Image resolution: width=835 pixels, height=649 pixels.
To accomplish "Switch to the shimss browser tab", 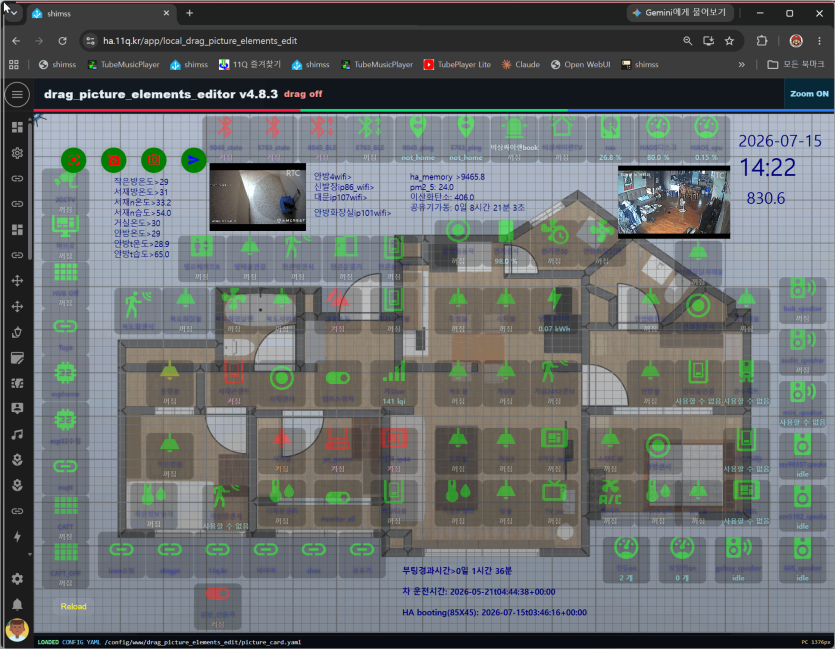I will coord(101,13).
